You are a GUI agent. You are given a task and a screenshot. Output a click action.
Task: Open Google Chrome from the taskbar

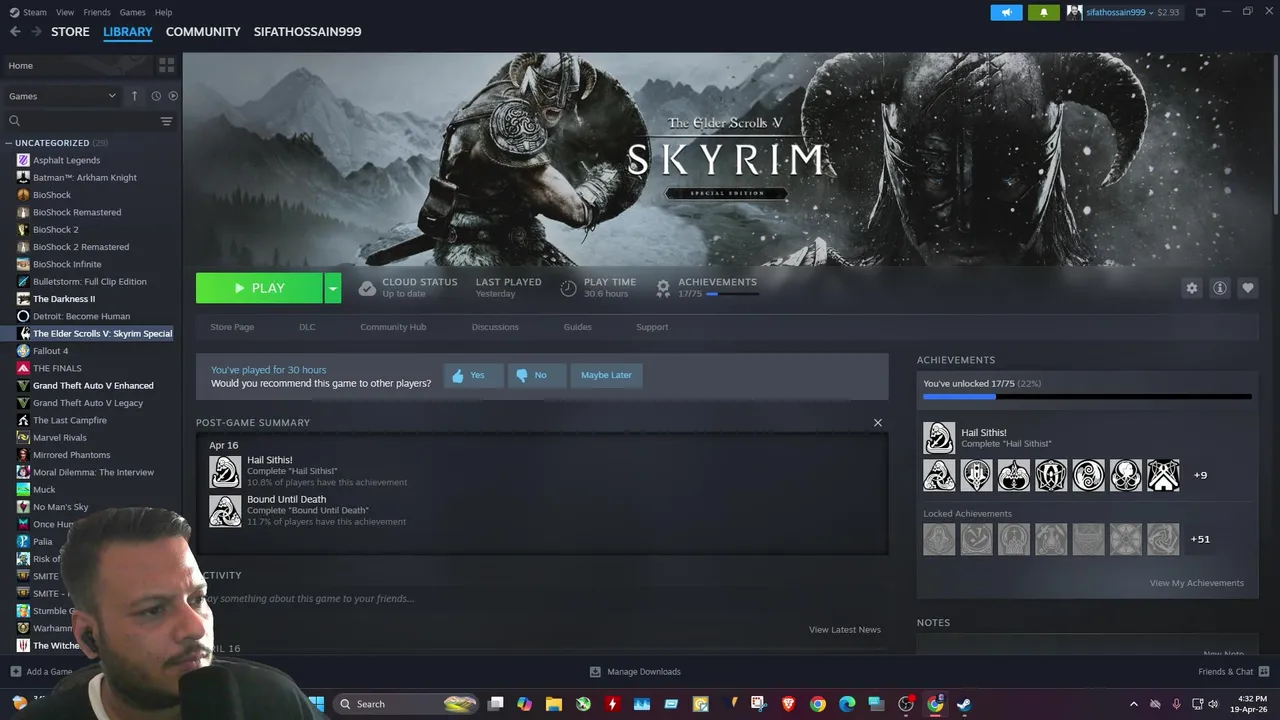click(818, 704)
